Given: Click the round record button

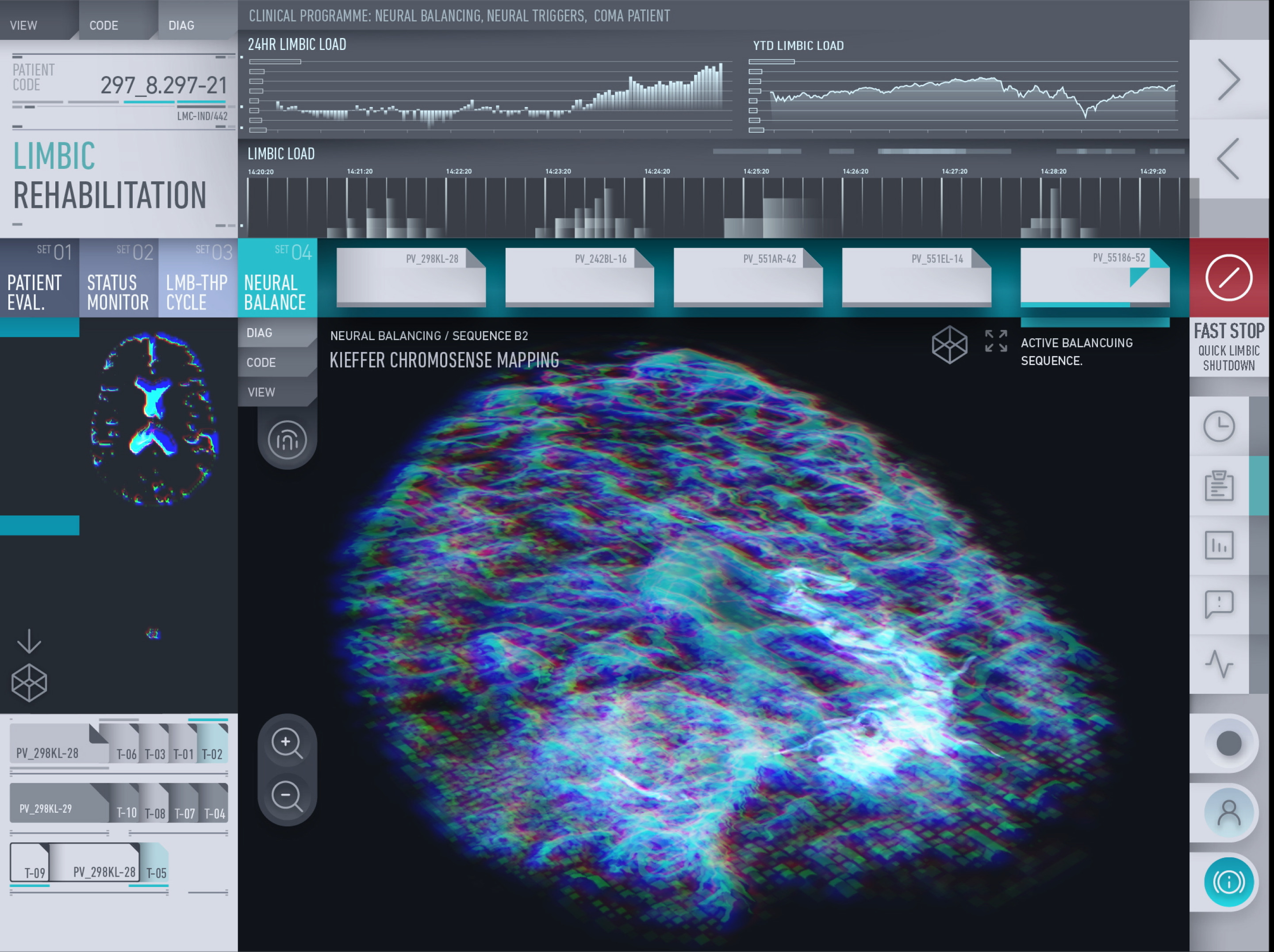Looking at the screenshot, I should click(x=1228, y=743).
